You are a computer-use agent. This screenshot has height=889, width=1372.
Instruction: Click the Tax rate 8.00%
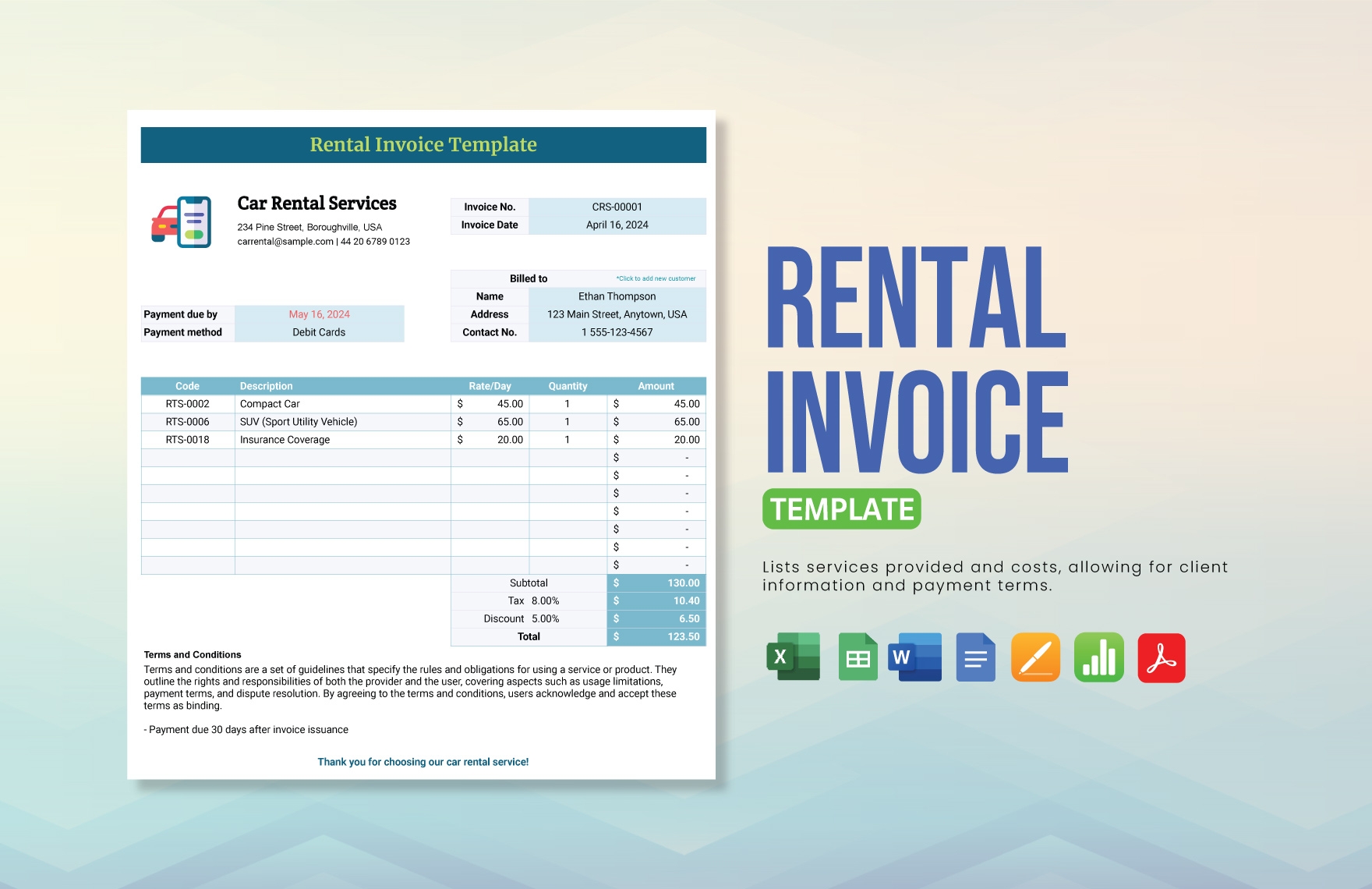point(545,601)
